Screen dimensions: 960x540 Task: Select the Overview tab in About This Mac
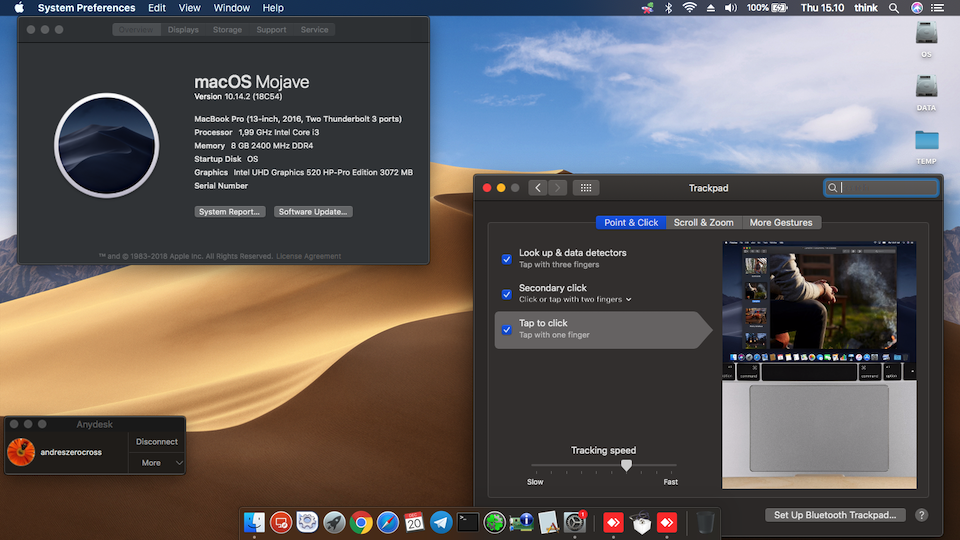pos(136,29)
